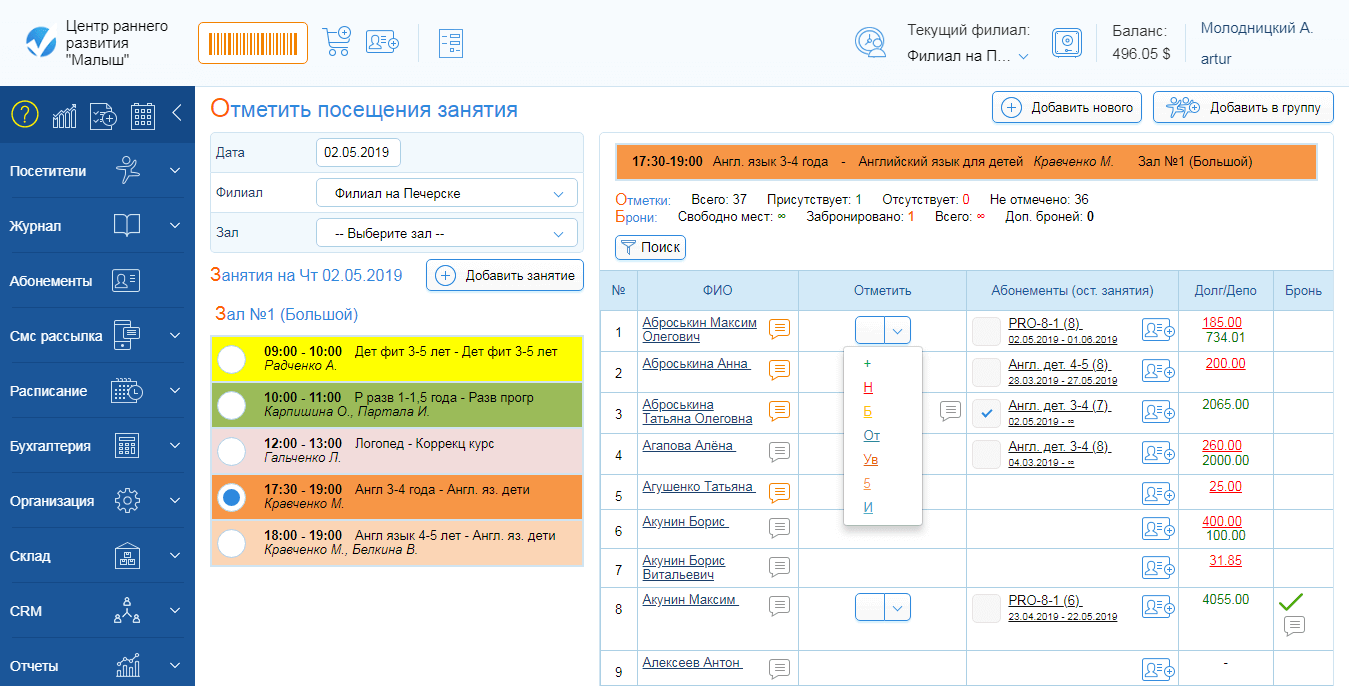The height and width of the screenshot is (686, 1349).
Task: Open the shopping cart add icon
Action: [x=336, y=42]
